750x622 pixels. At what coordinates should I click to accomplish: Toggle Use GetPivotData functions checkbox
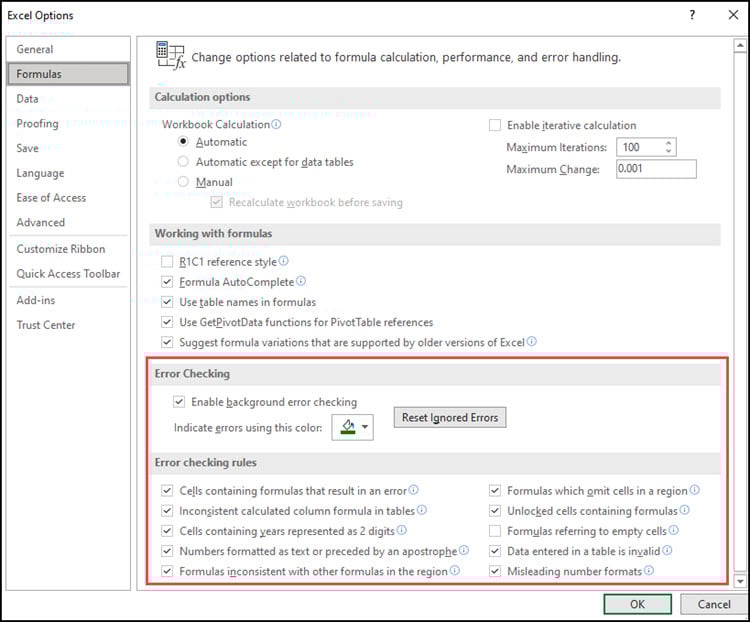coord(167,322)
